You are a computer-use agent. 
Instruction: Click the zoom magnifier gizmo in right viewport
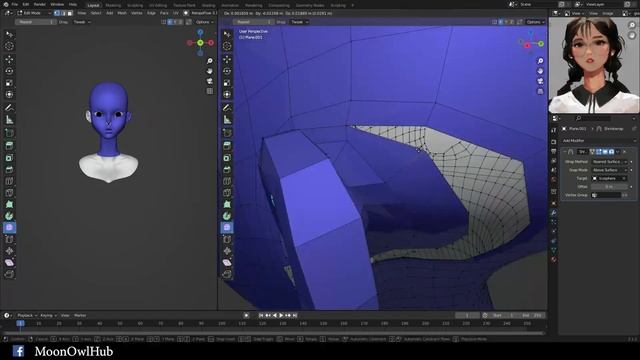coord(540,61)
